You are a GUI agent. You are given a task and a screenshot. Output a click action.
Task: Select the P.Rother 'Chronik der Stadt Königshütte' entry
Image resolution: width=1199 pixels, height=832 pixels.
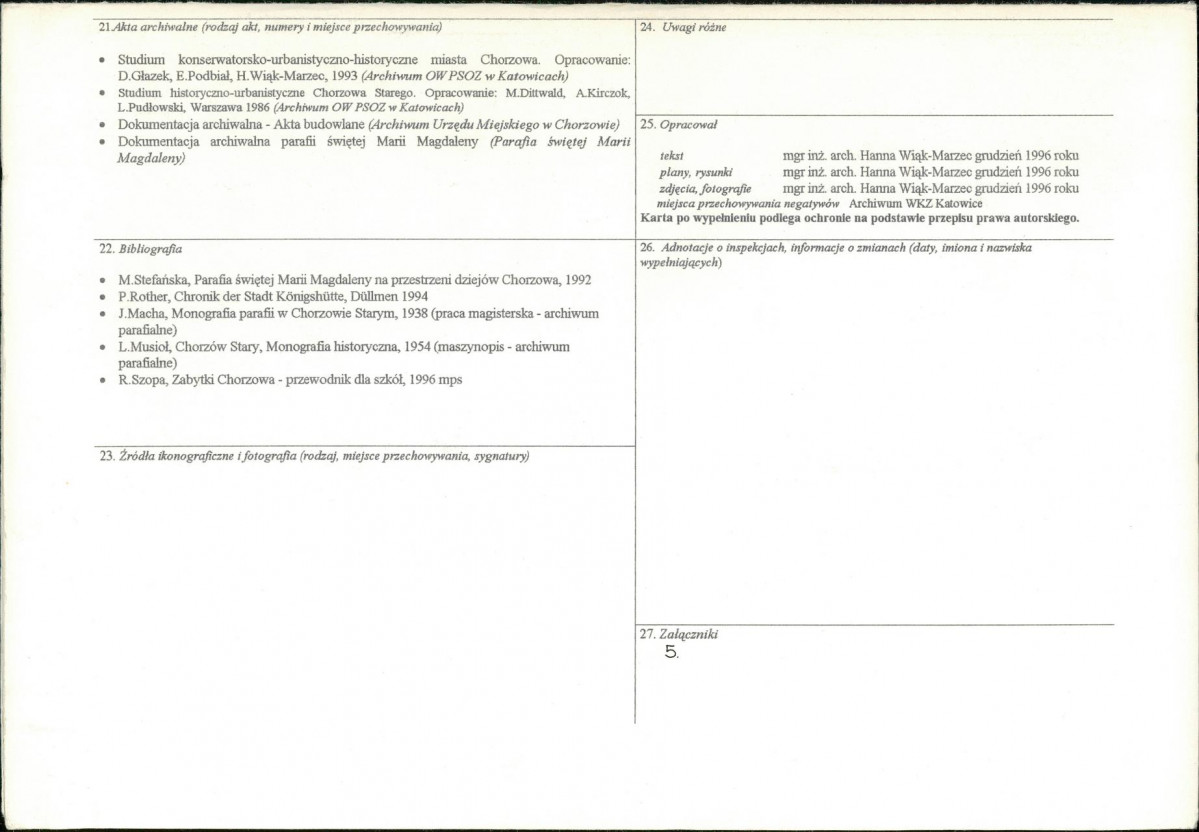272,297
